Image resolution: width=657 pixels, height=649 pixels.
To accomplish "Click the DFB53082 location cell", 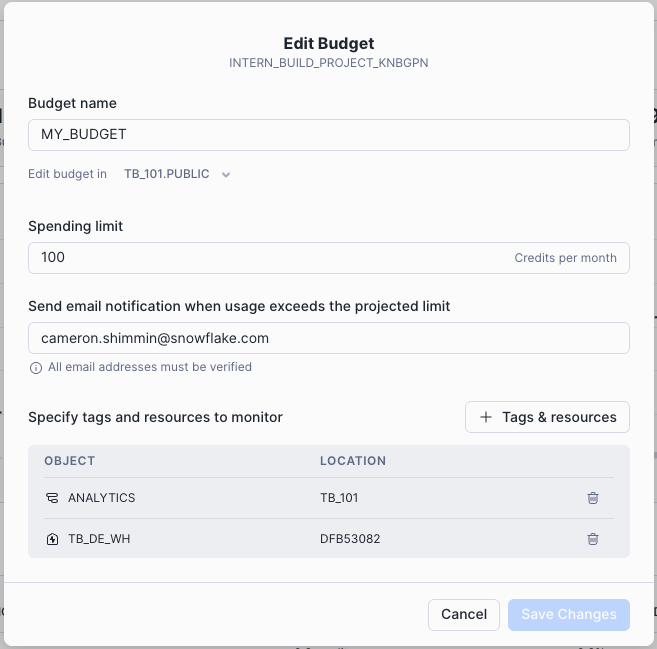I will pos(350,539).
